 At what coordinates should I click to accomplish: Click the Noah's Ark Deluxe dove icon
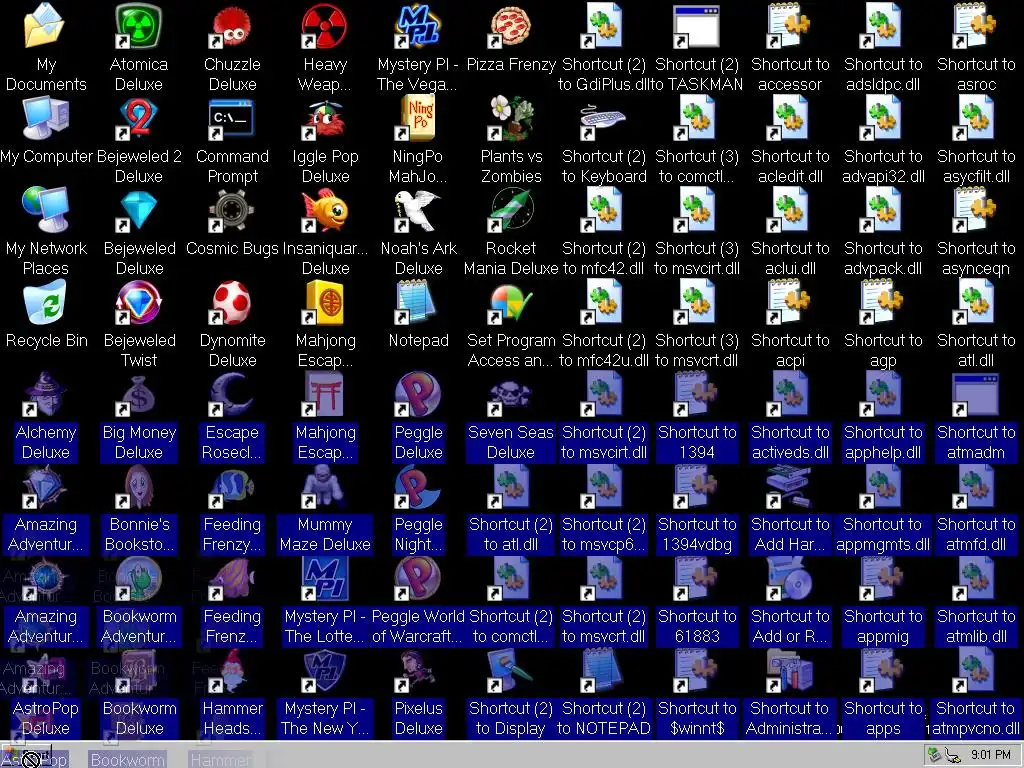coord(418,210)
